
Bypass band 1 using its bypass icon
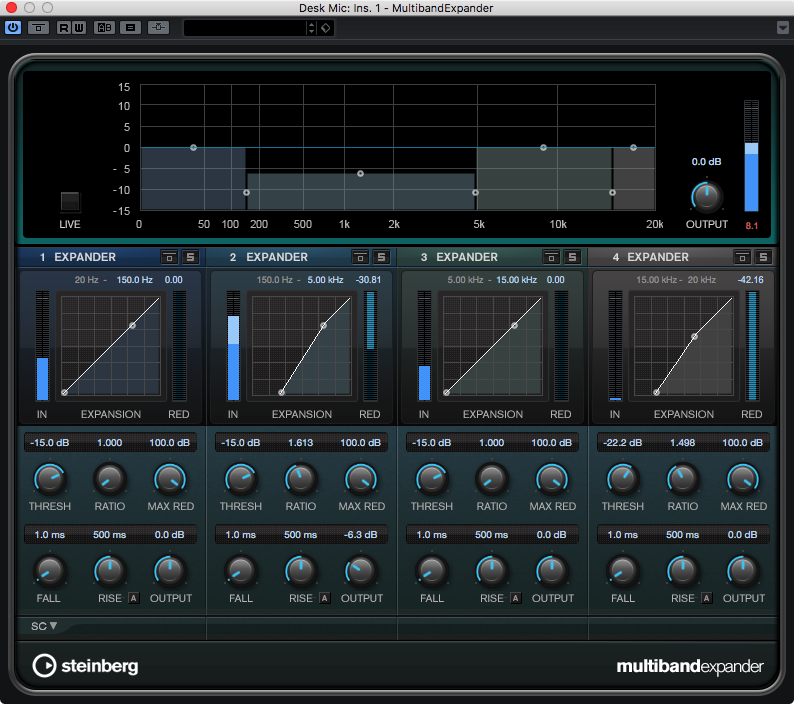(x=170, y=257)
